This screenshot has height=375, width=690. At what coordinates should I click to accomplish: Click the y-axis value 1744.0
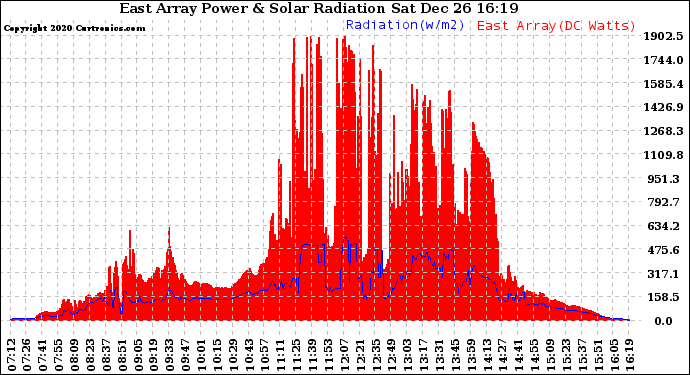[664, 60]
